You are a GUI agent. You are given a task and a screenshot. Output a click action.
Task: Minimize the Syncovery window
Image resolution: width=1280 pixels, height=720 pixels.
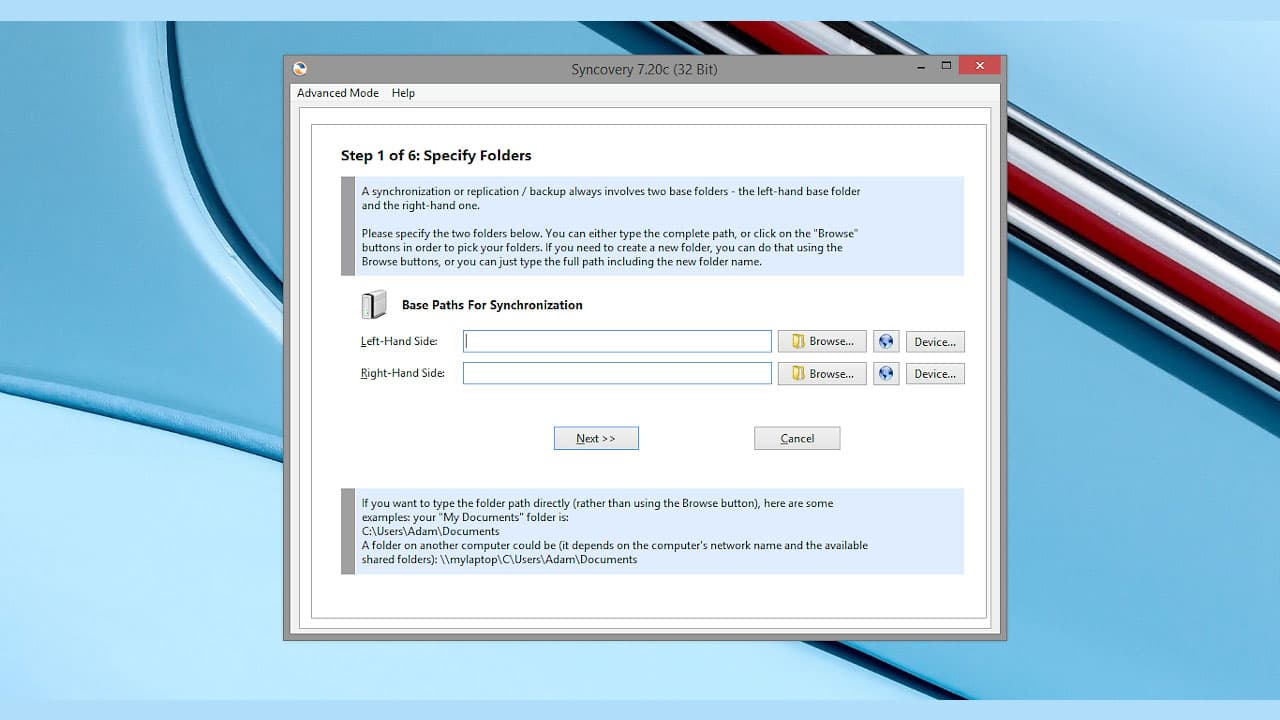coord(919,65)
